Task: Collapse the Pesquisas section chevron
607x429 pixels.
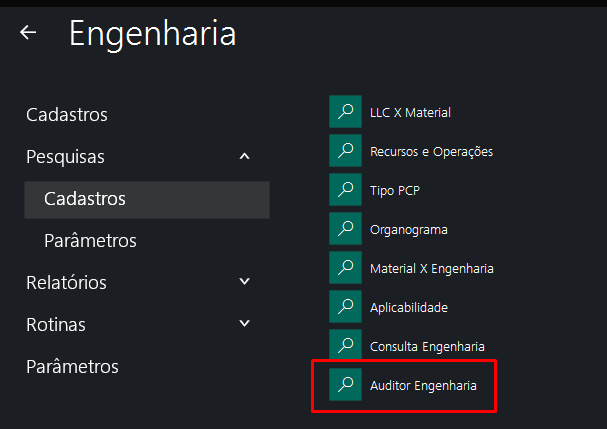Action: [245, 157]
